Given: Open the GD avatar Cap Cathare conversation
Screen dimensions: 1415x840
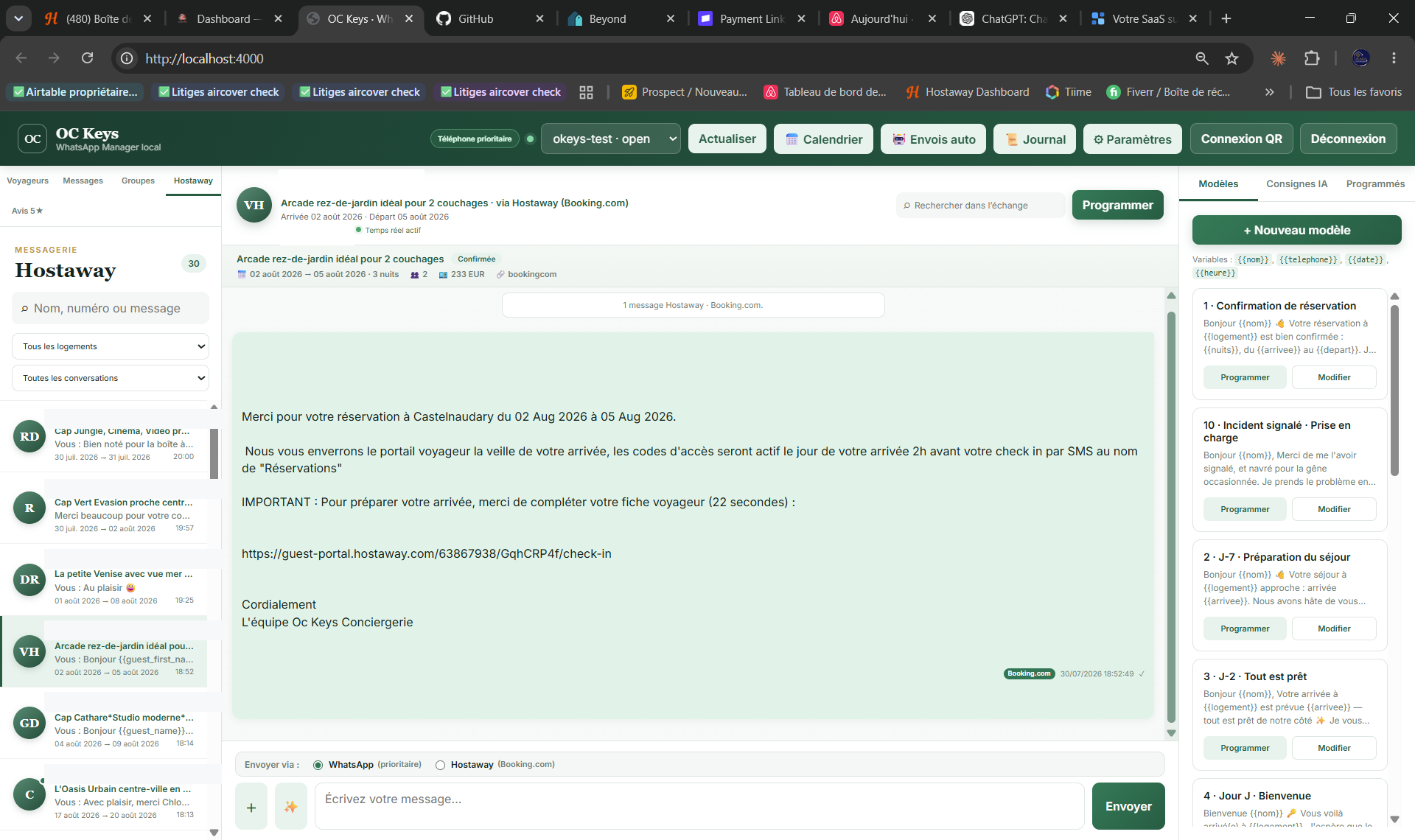Looking at the screenshot, I should tap(29, 723).
